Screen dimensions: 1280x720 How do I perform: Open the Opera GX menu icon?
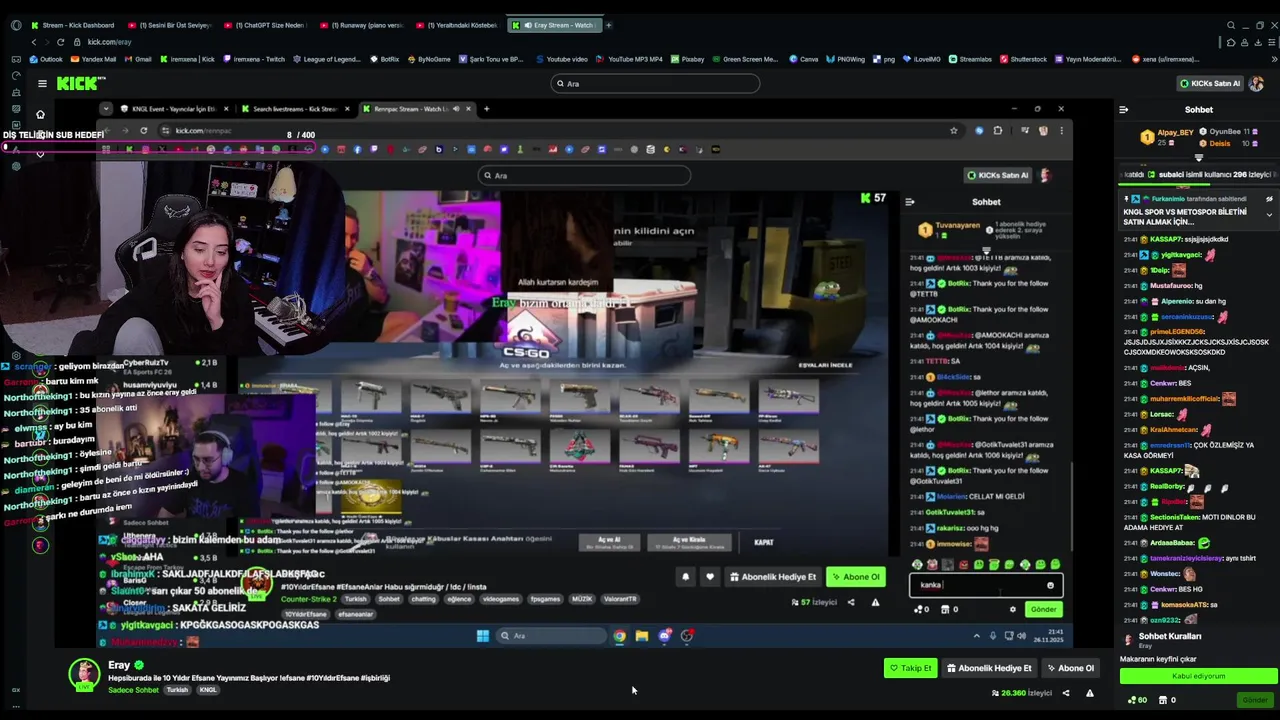pos(16,25)
